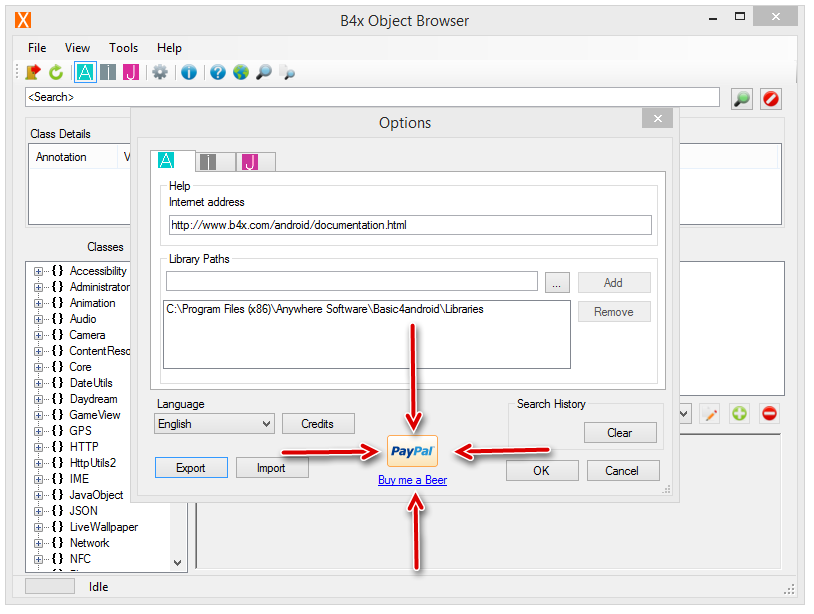Image resolution: width=814 pixels, height=614 pixels.
Task: Click OK in Options dialog
Action: click(542, 471)
